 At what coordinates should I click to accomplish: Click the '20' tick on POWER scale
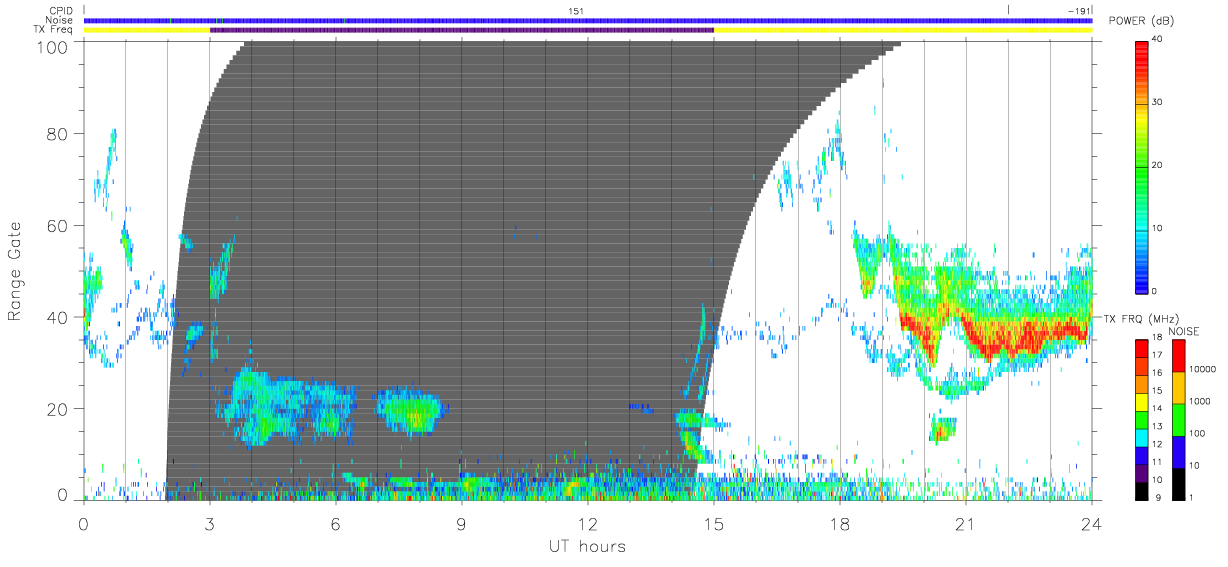coord(1159,166)
